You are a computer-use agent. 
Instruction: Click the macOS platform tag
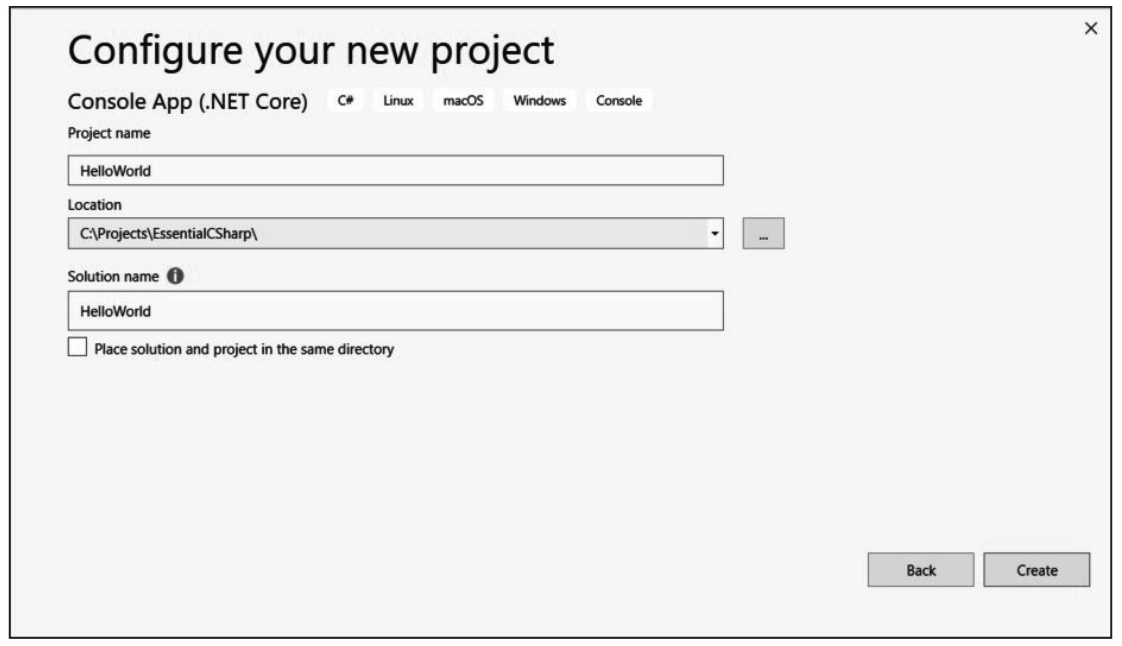click(462, 102)
